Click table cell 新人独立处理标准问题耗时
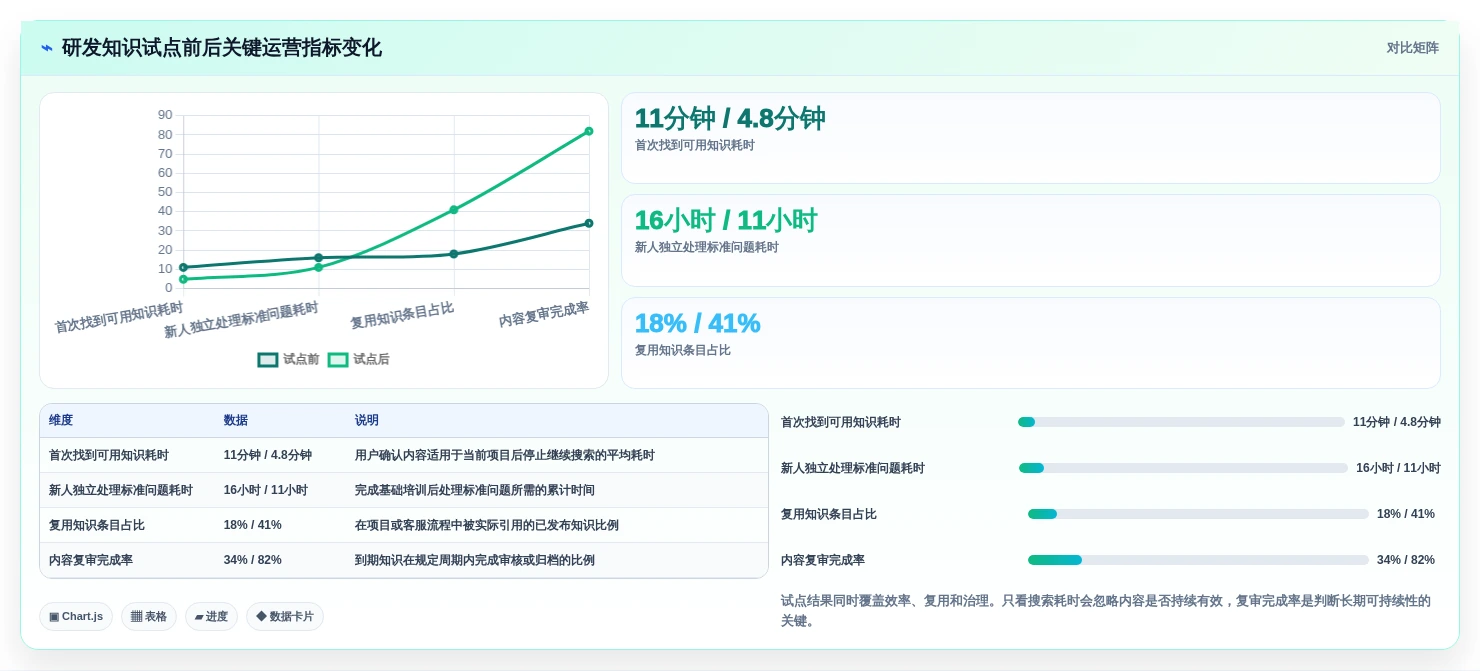Viewport: 1480px width, 671px height. pos(121,490)
